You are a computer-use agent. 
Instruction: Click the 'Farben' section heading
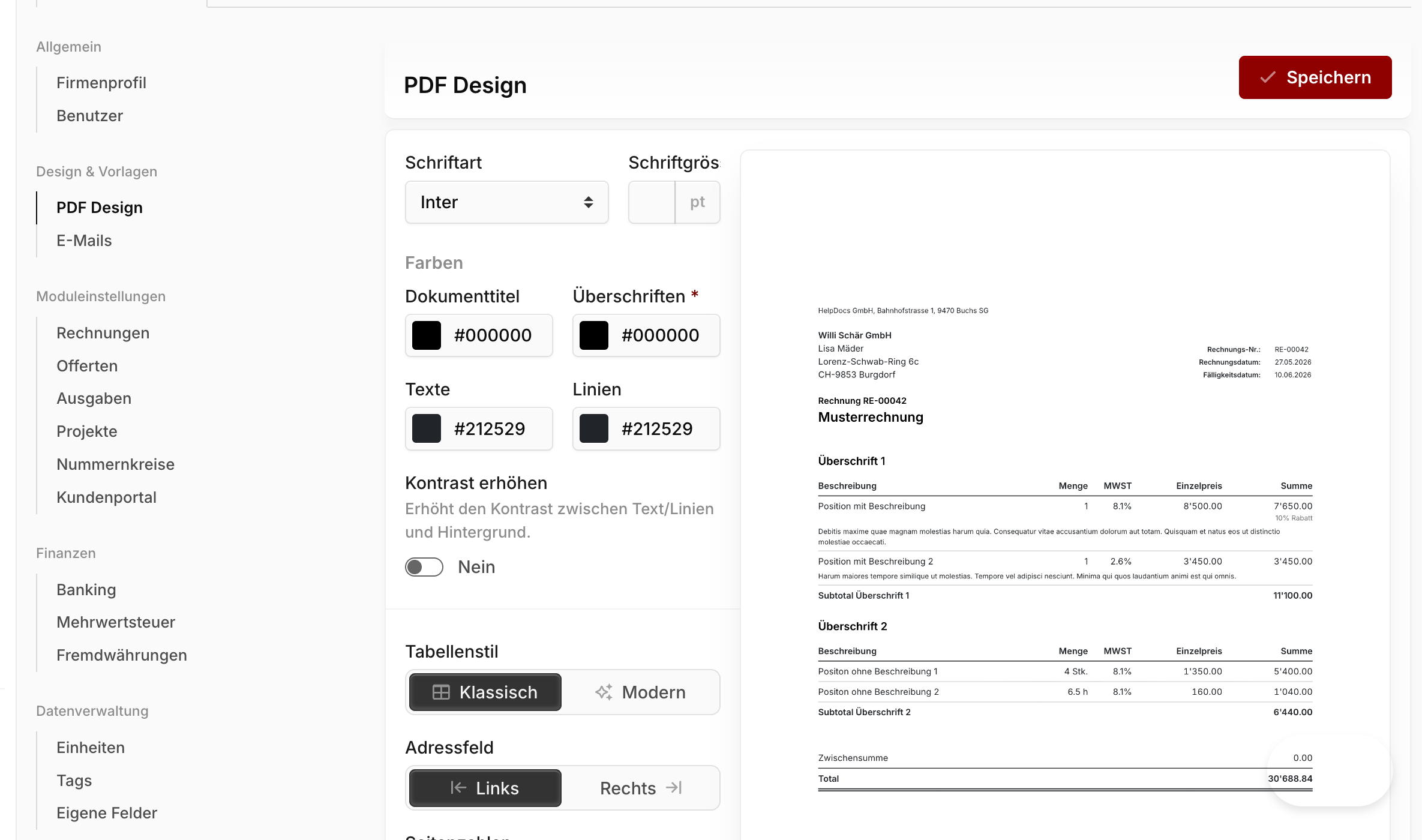(434, 263)
